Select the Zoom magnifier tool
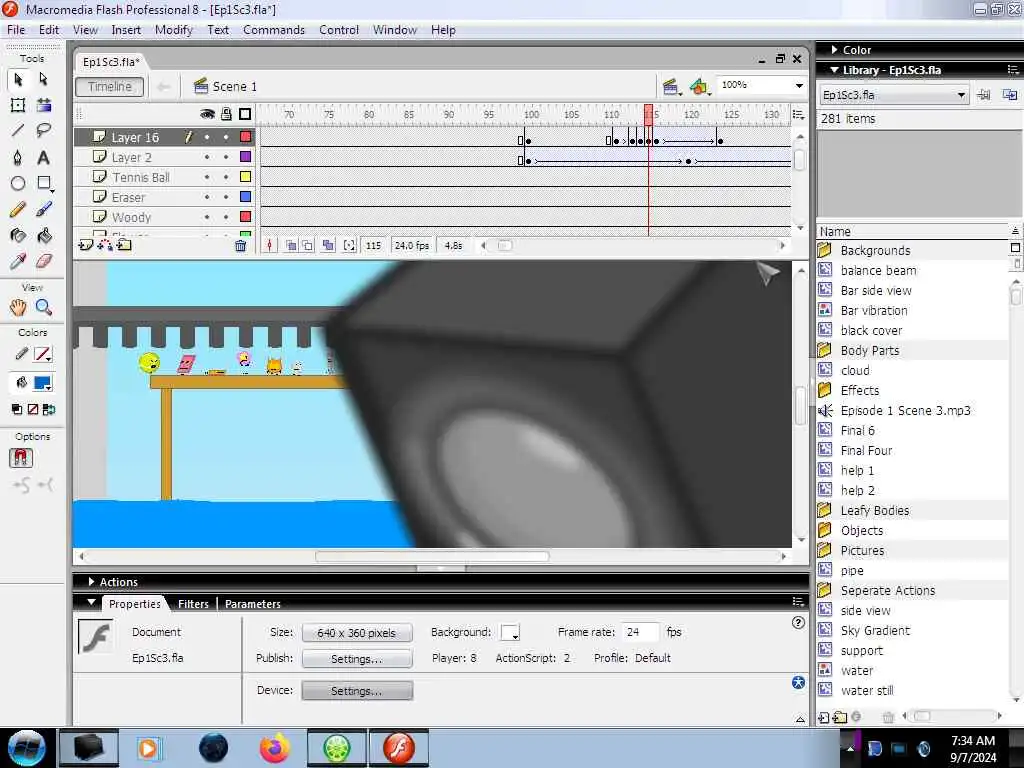 click(x=44, y=307)
